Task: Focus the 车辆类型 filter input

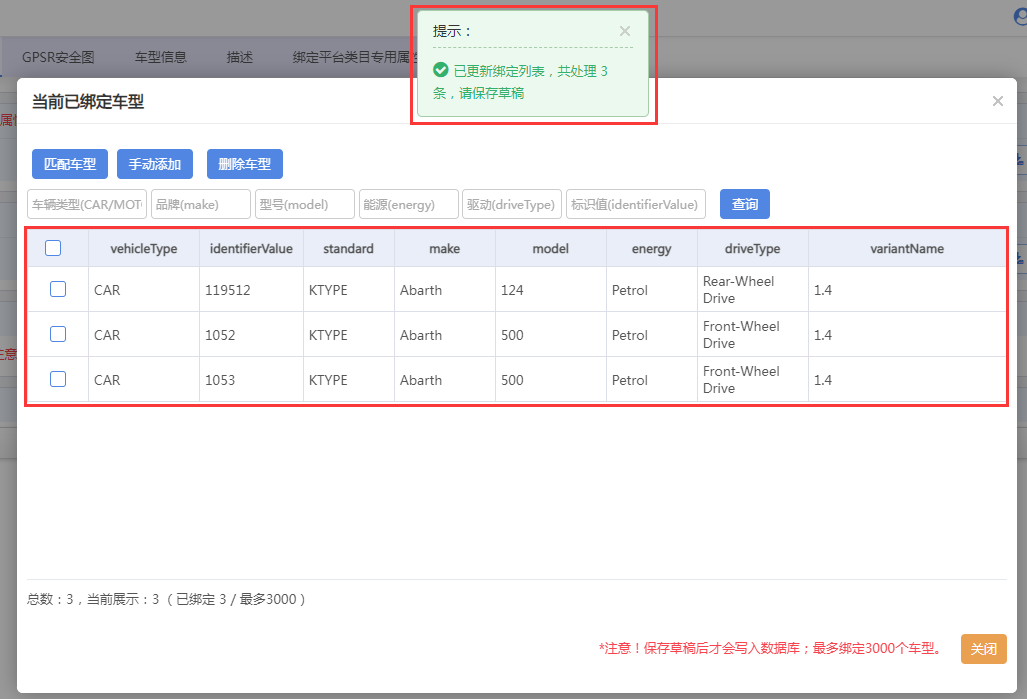Action: pos(87,204)
